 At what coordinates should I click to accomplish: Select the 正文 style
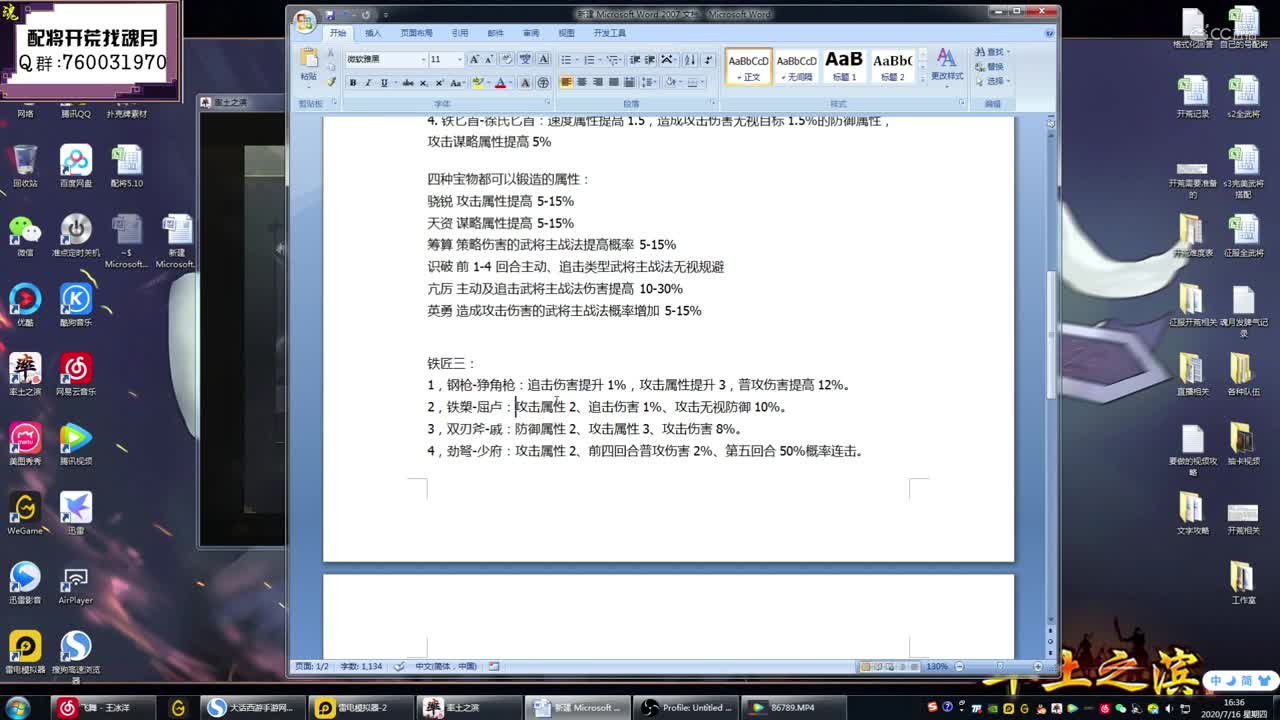tap(748, 66)
